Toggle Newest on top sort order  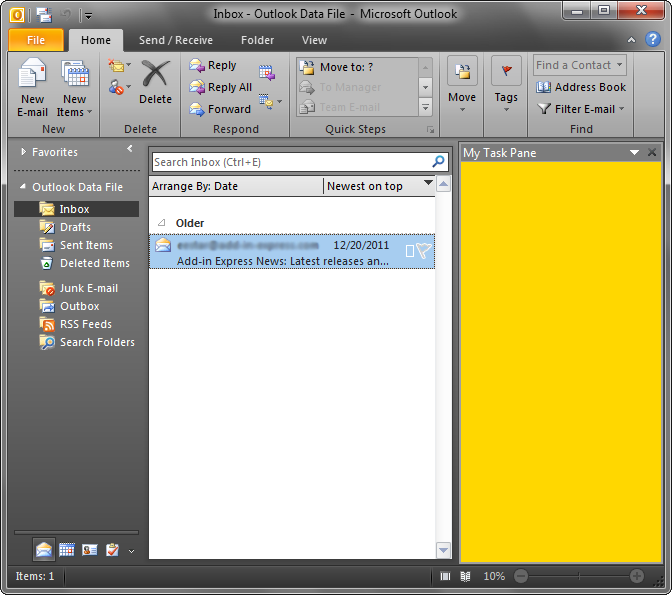pyautogui.click(x=379, y=186)
